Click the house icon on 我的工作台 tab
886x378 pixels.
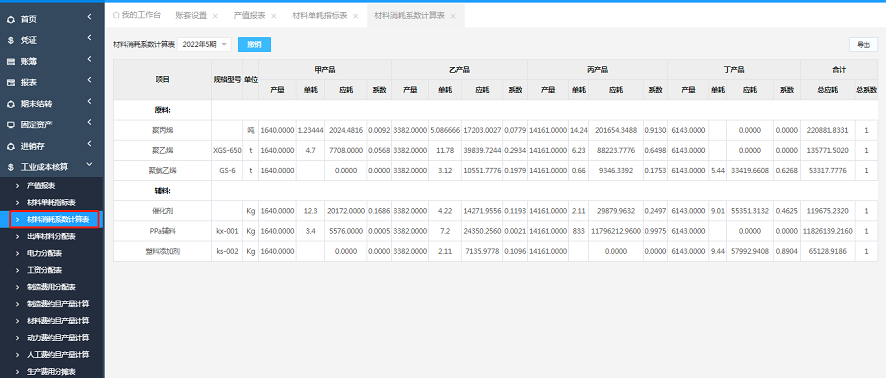point(116,15)
